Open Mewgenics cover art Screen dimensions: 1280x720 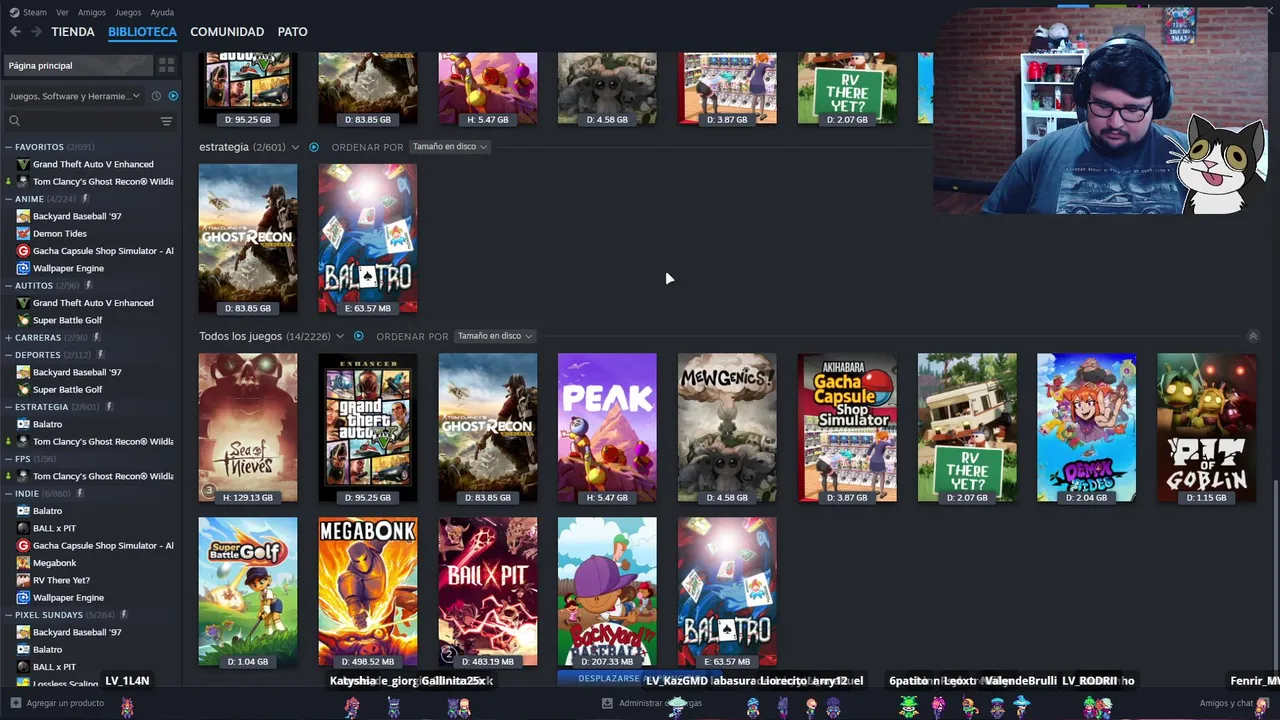pos(727,427)
